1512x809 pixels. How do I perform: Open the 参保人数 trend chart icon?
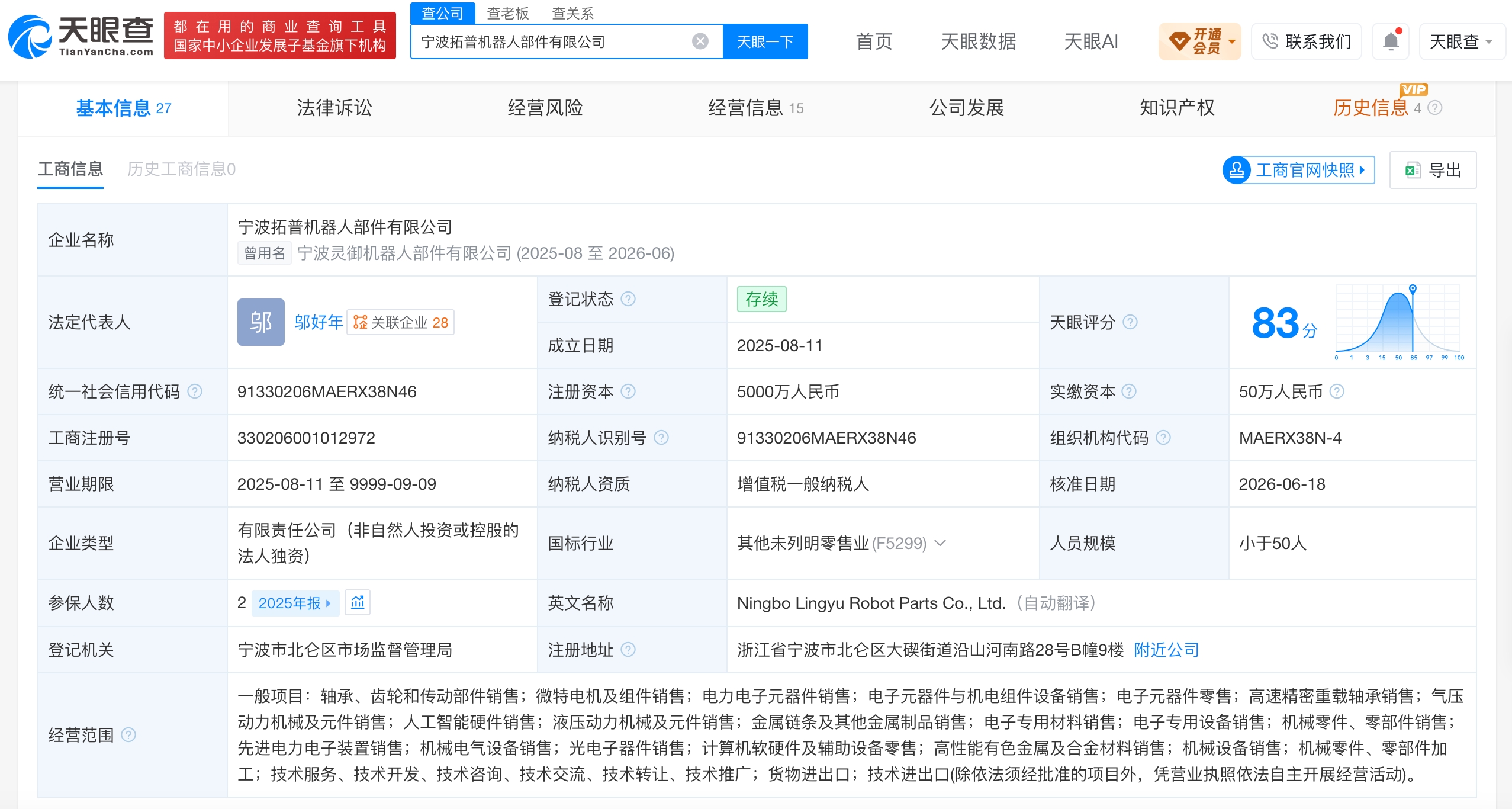click(358, 603)
